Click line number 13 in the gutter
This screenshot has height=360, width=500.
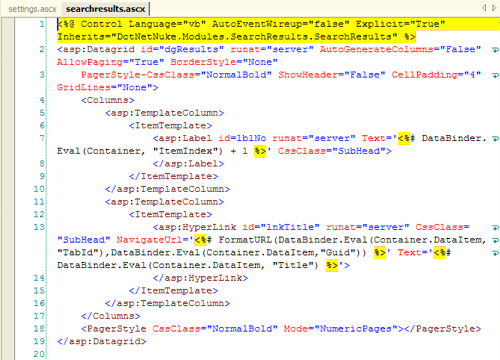[x=39, y=227]
